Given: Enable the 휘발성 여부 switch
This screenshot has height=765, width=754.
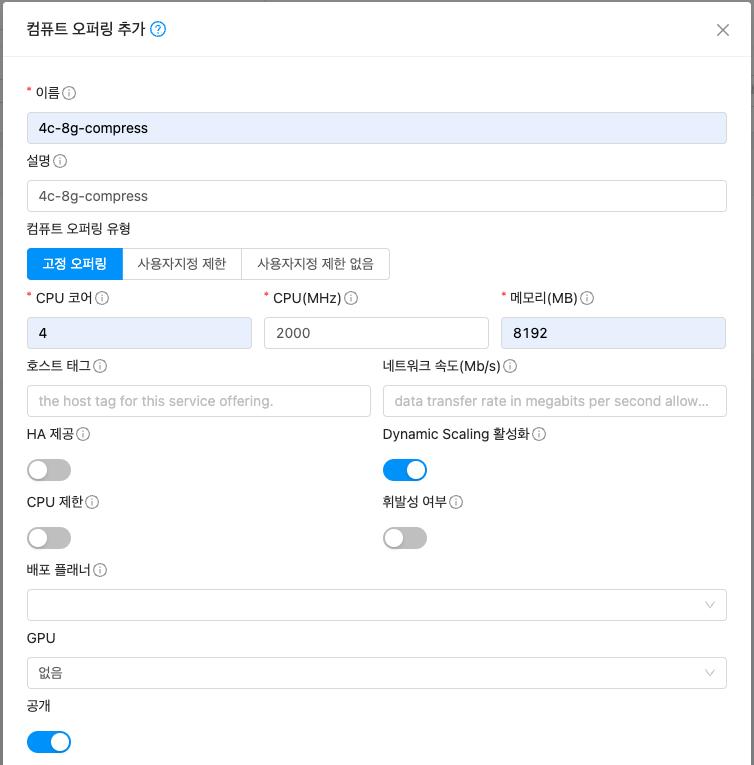Looking at the screenshot, I should (405, 538).
